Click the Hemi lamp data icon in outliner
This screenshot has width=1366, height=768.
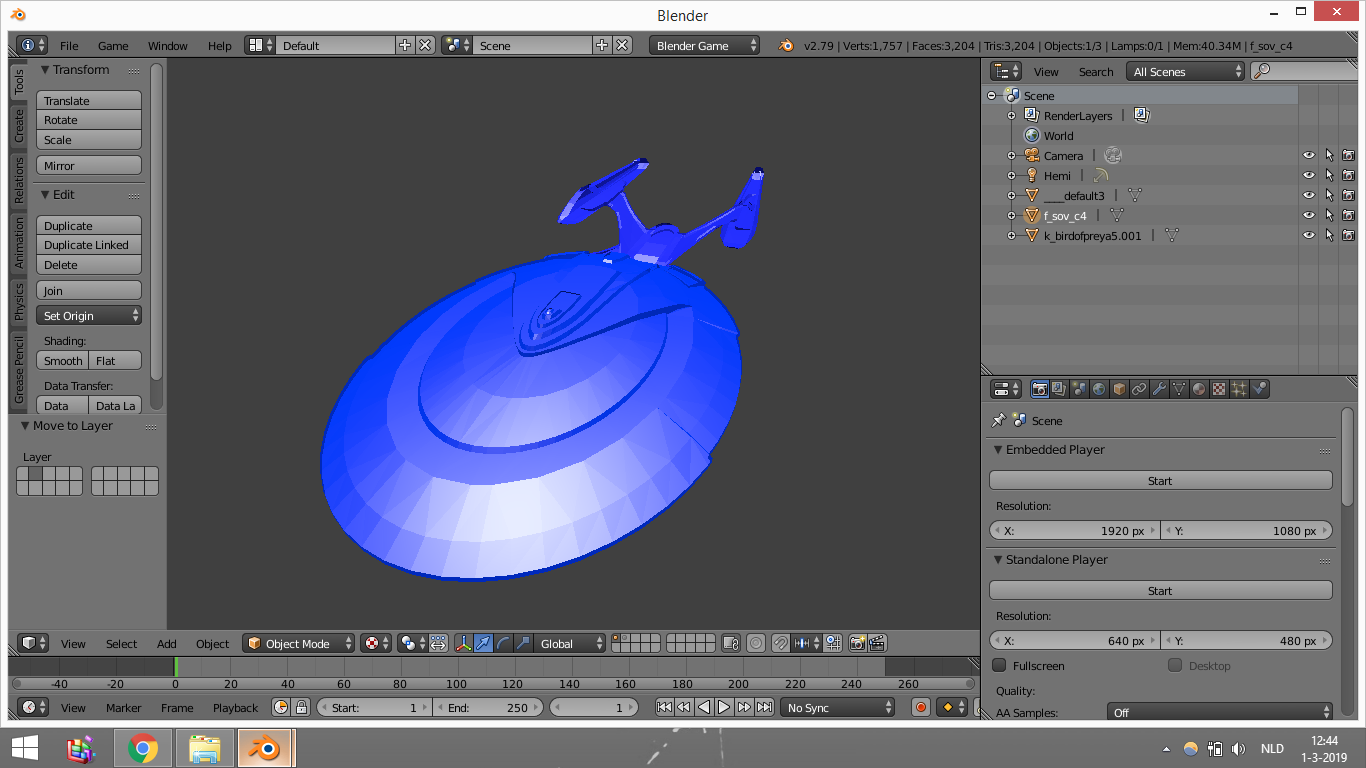pos(1100,175)
